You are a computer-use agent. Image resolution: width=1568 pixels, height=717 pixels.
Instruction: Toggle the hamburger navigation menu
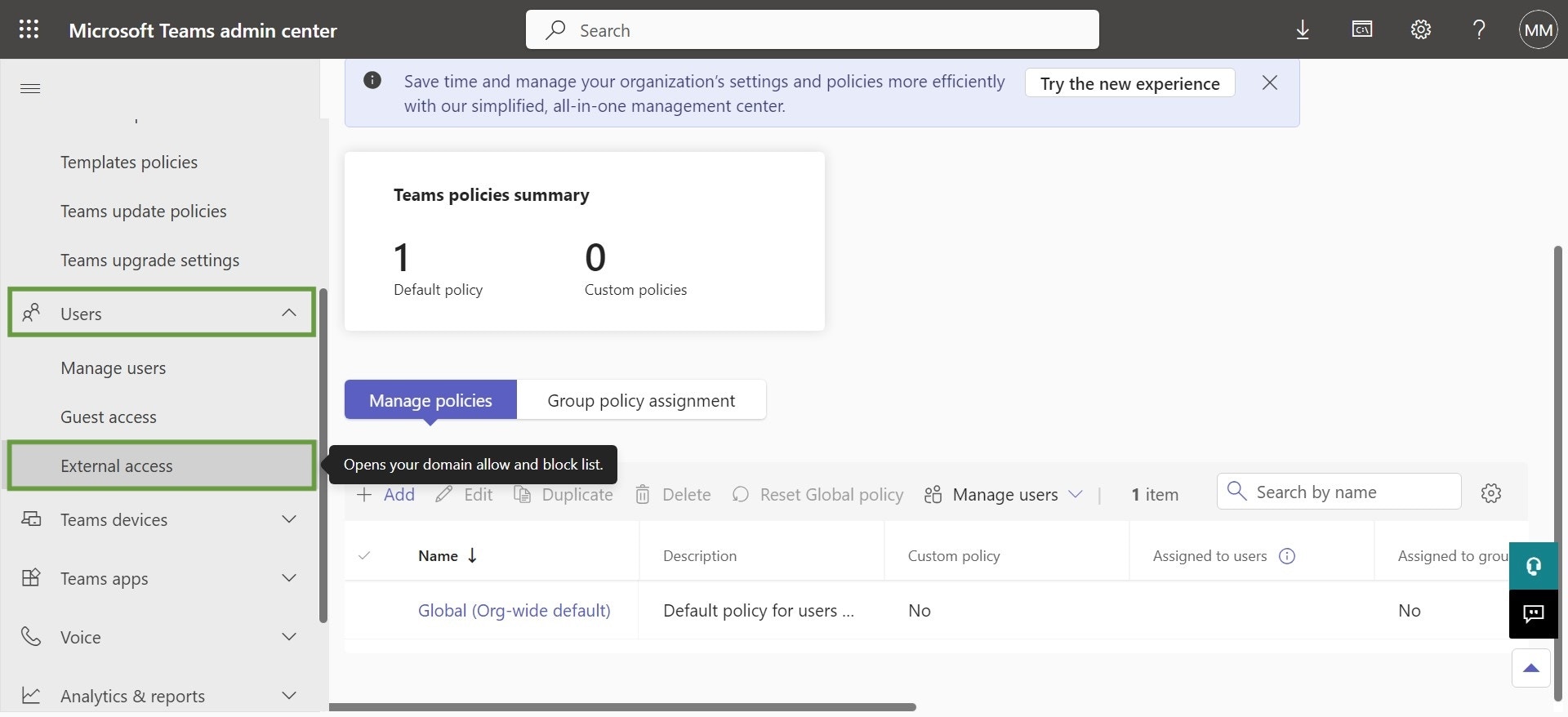(30, 88)
